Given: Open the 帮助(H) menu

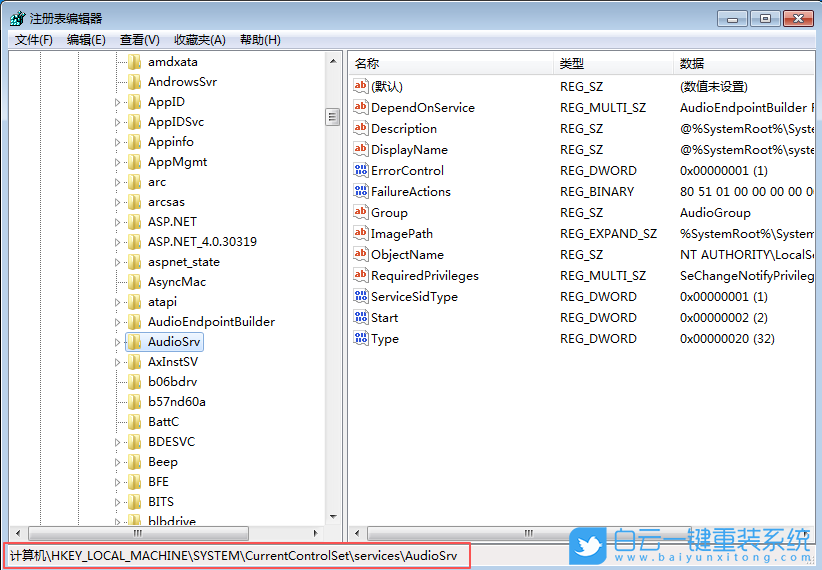Looking at the screenshot, I should (260, 40).
